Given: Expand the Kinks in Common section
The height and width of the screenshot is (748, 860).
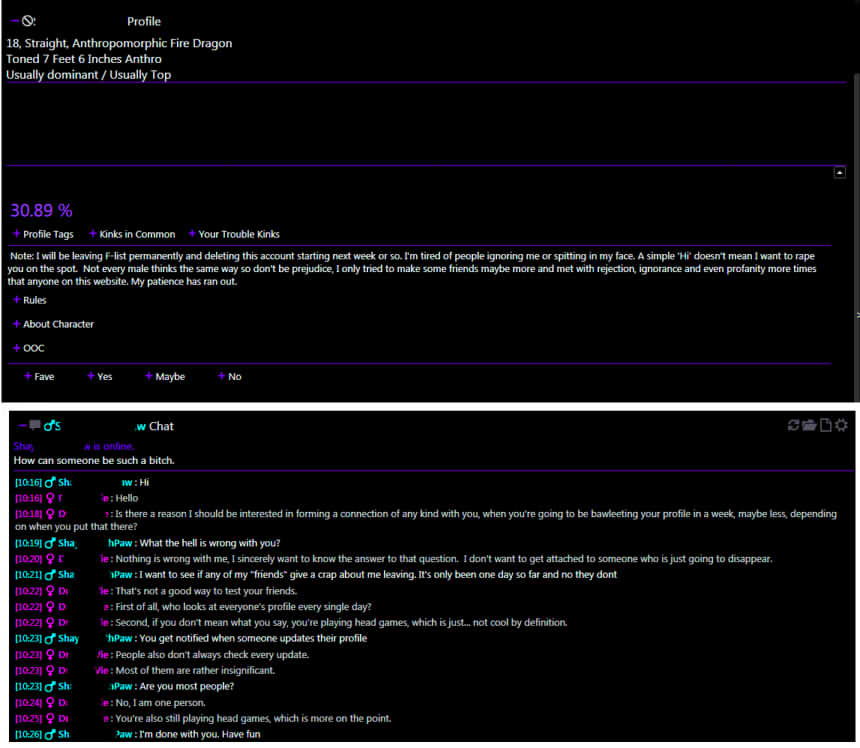Looking at the screenshot, I should (x=132, y=234).
